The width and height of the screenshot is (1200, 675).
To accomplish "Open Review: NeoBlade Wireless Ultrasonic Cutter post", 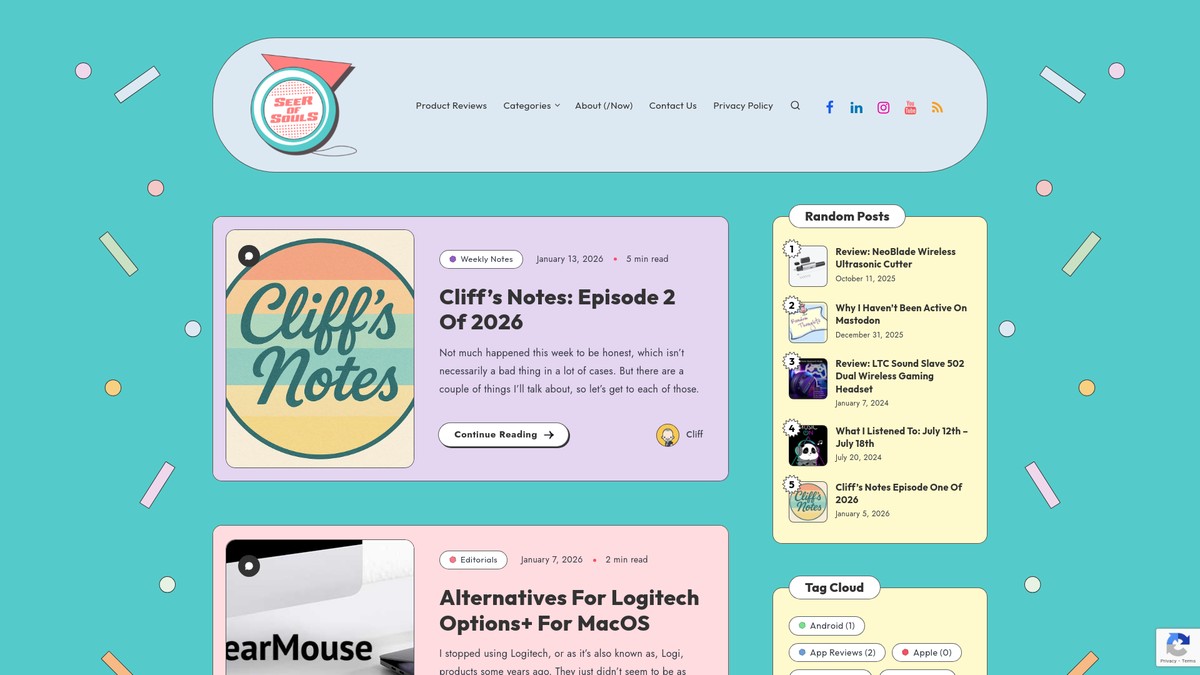I will point(895,258).
